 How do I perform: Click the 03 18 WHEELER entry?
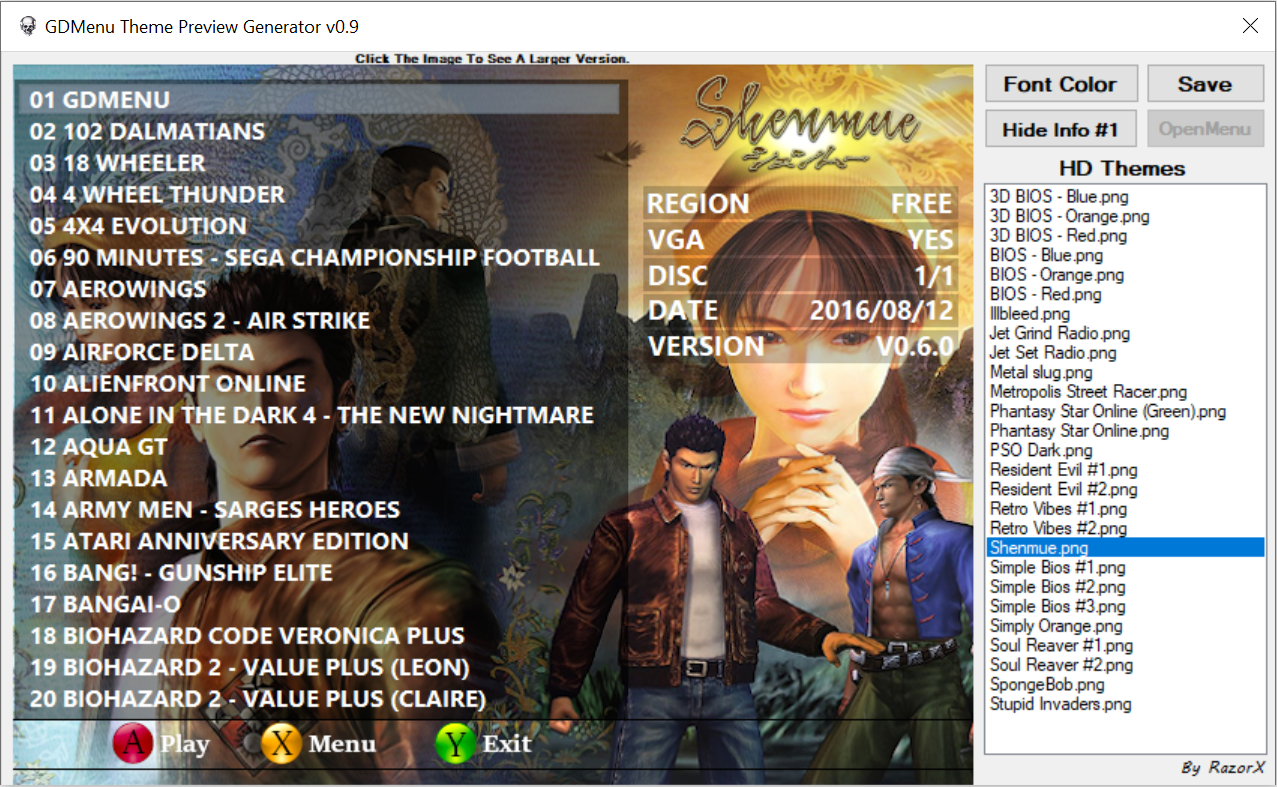point(118,163)
